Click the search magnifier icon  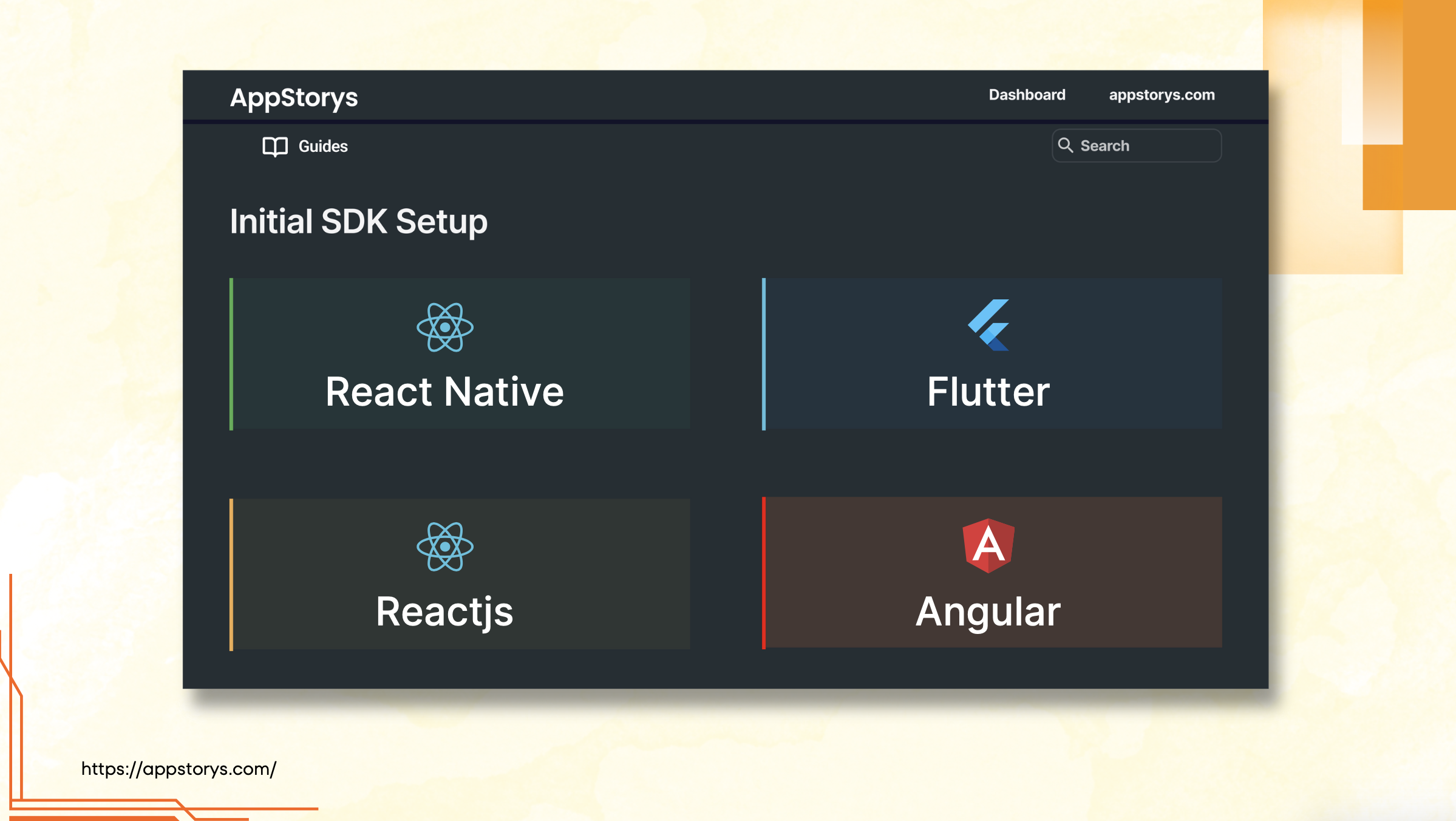pyautogui.click(x=1066, y=145)
